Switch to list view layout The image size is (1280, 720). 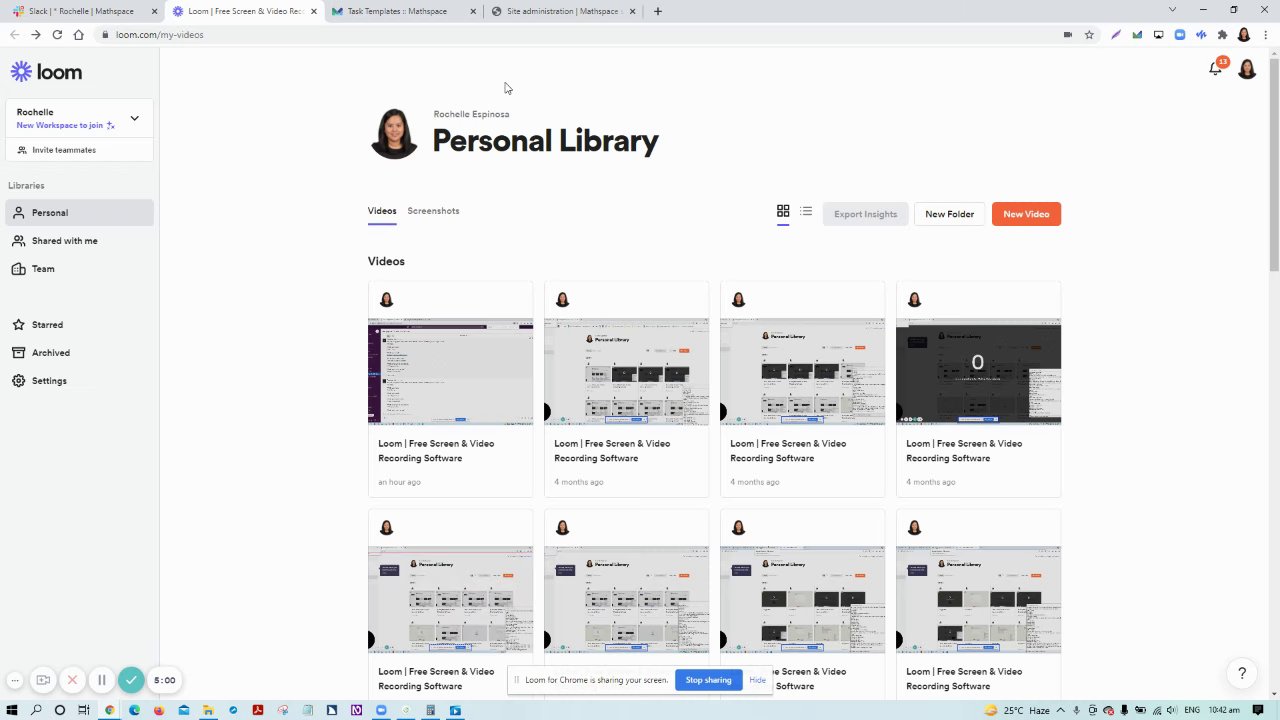pos(806,211)
